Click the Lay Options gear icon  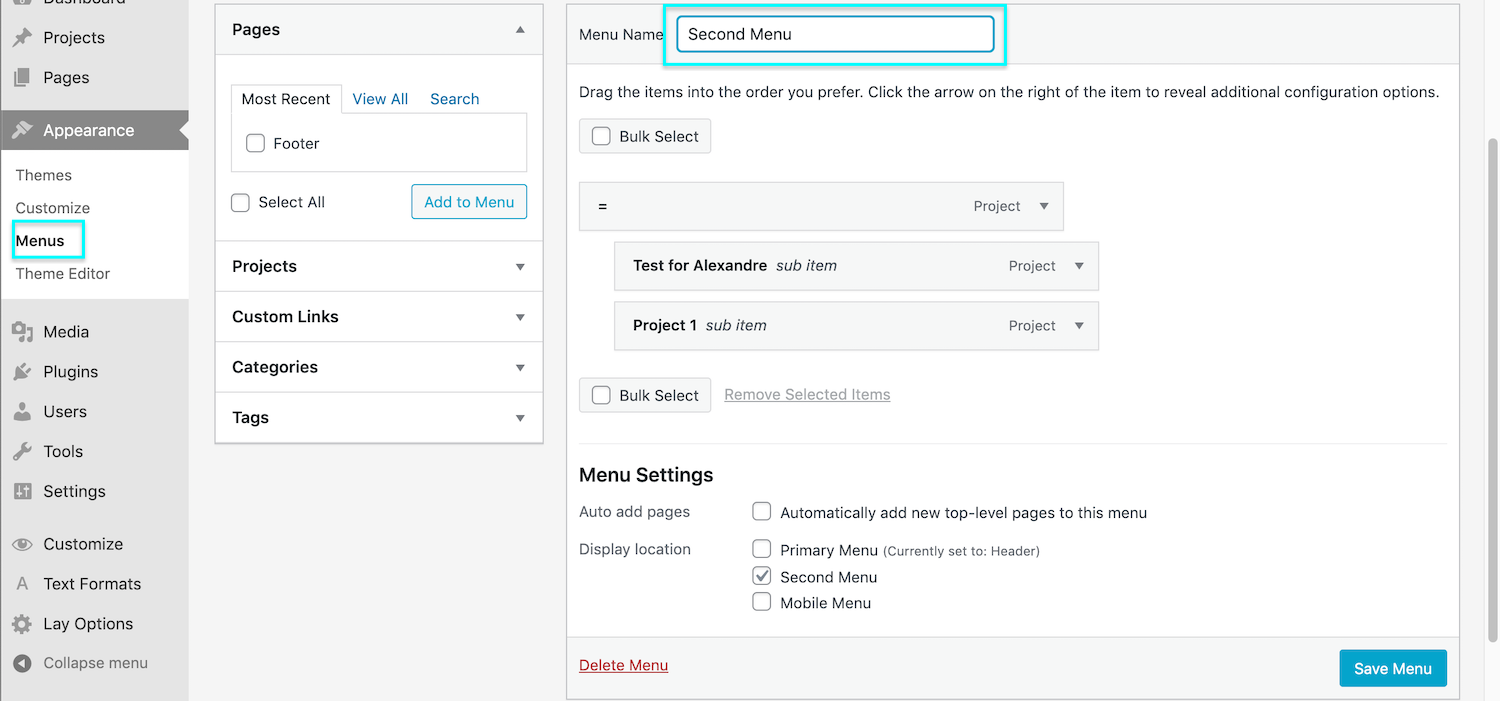[x=22, y=624]
